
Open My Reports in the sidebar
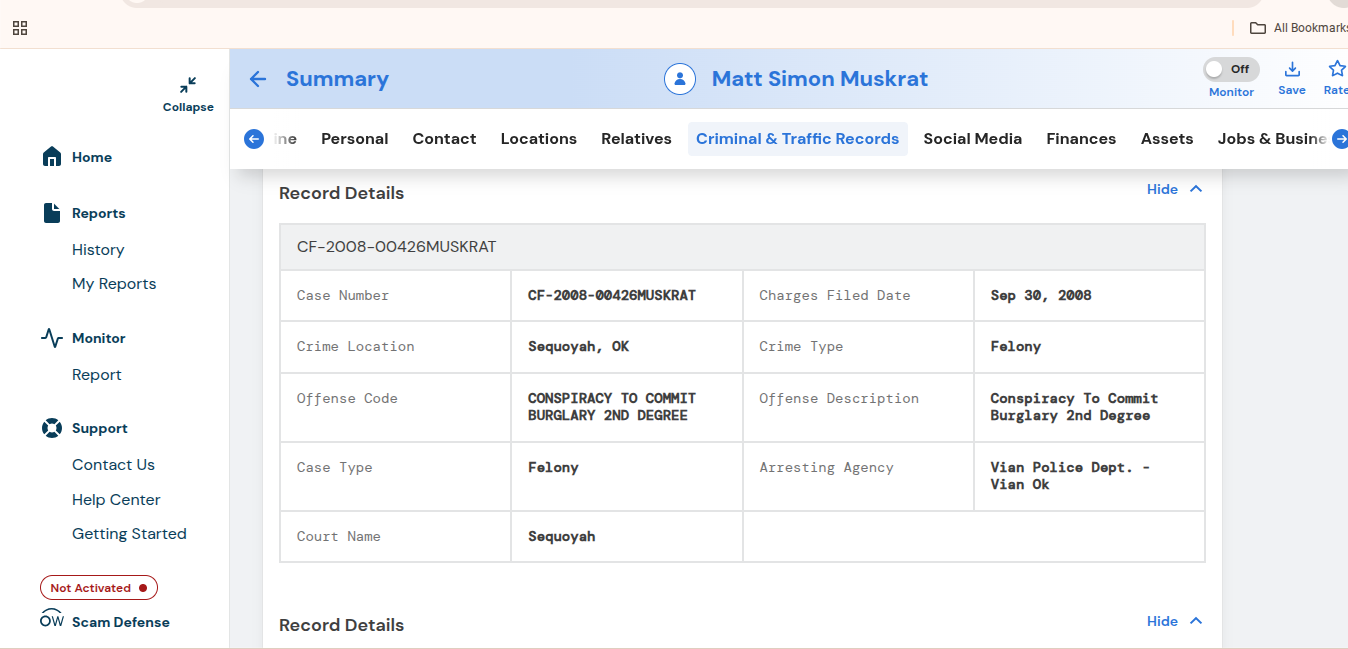[114, 284]
